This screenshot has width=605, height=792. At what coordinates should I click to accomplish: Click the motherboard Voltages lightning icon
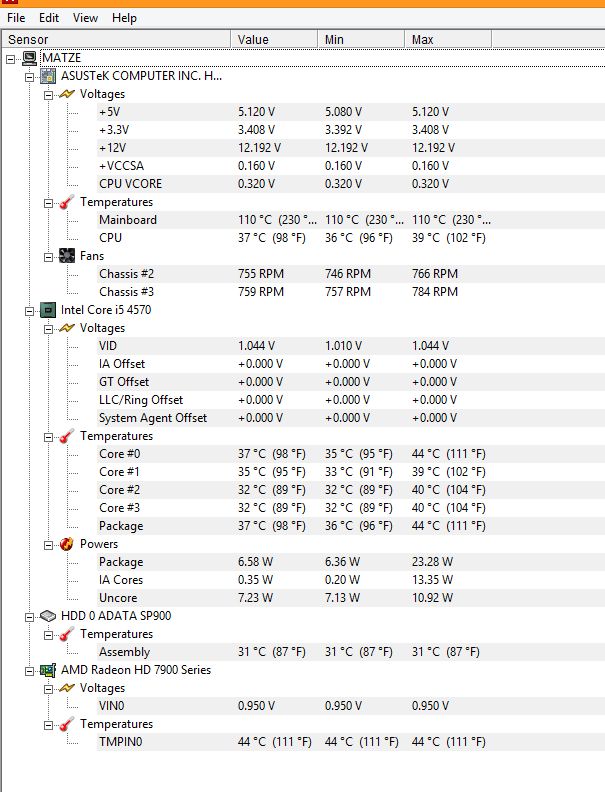[67, 94]
